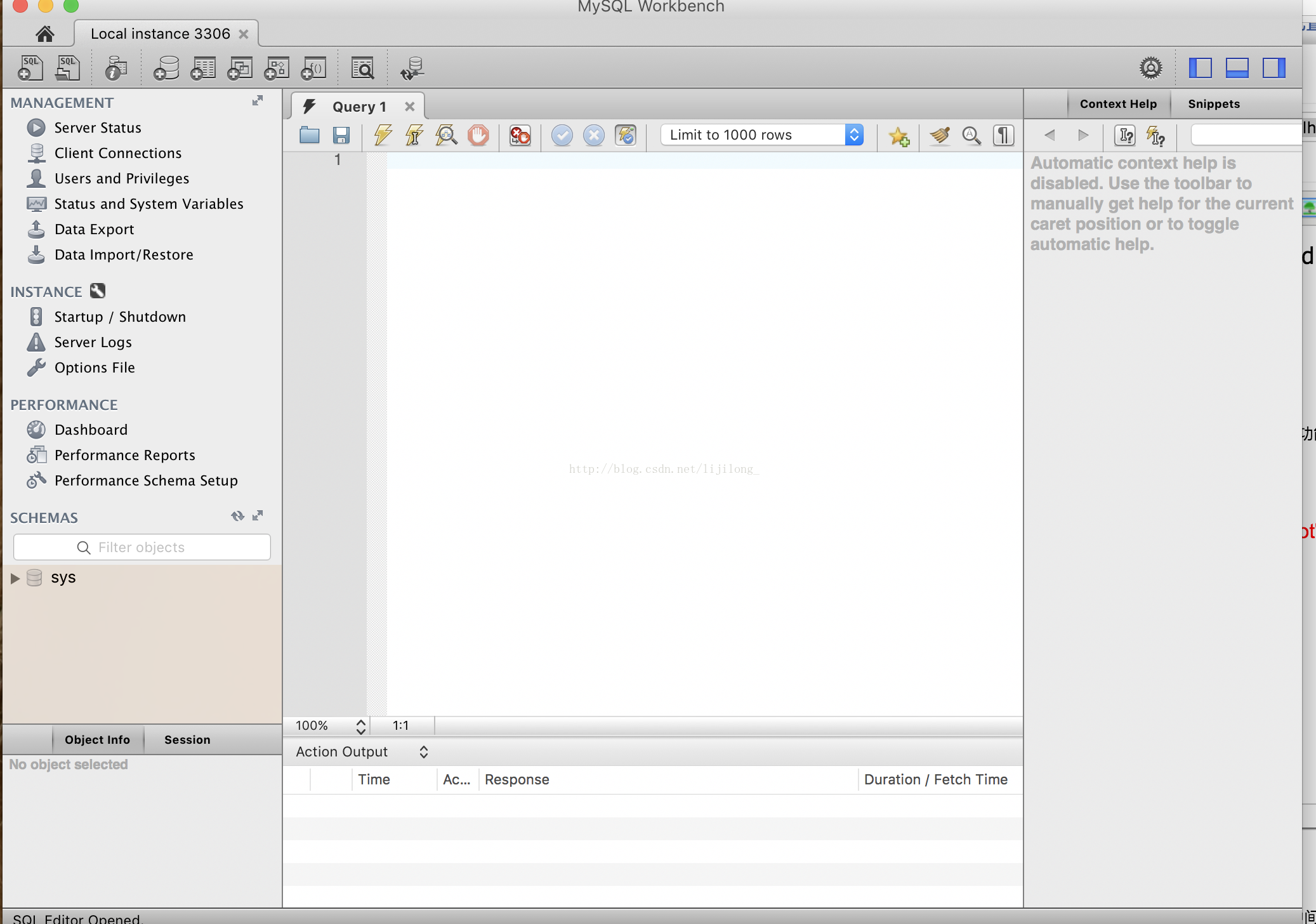Viewport: 1316px width, 924px height.
Task: Get help for caret position icon
Action: coord(1125,135)
